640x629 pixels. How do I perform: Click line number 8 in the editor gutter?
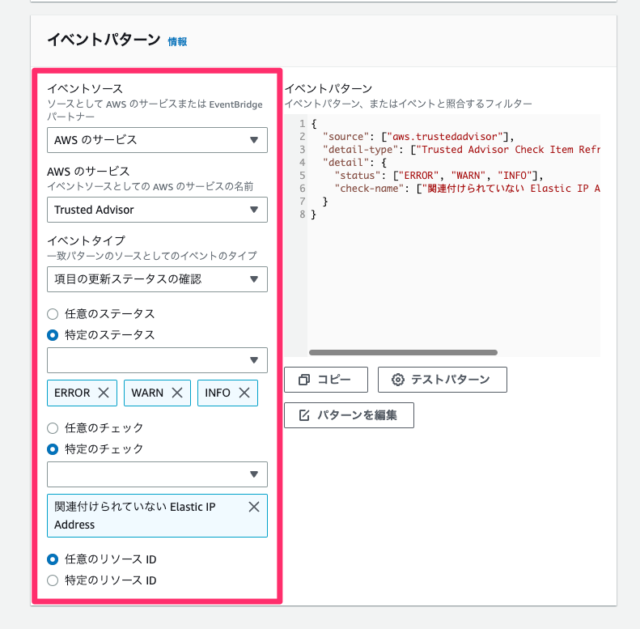302,214
